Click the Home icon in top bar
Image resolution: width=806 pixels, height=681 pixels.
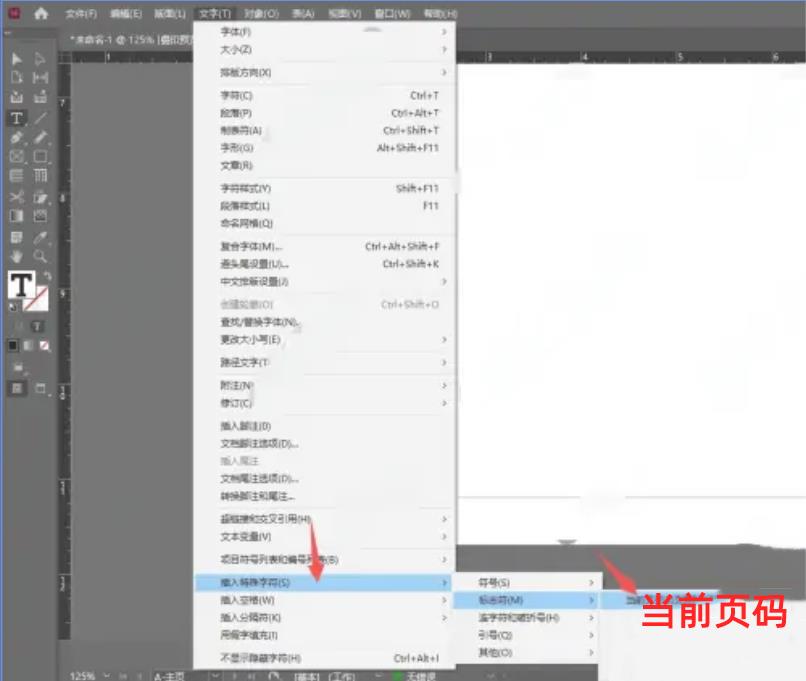[x=41, y=14]
